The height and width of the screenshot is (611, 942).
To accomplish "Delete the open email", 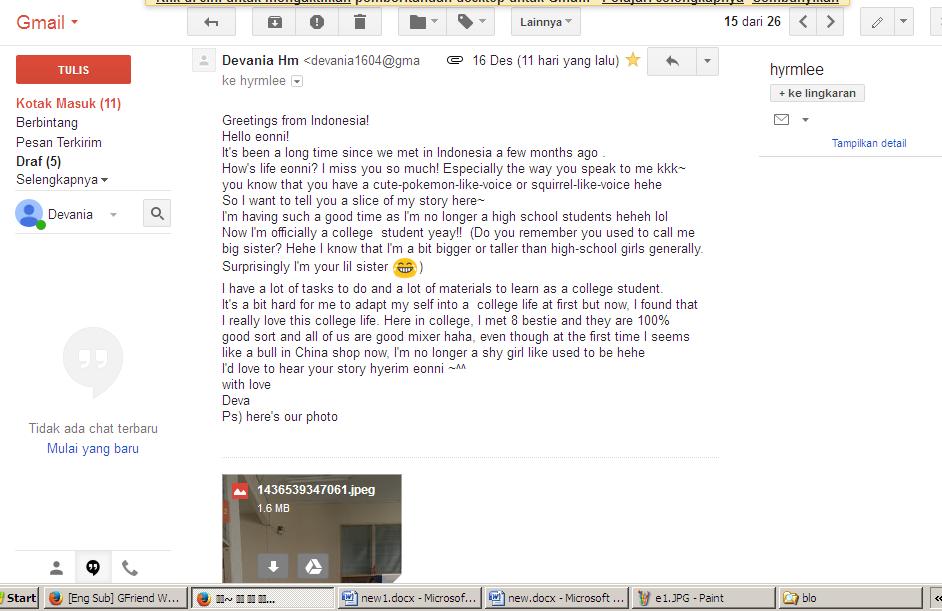I will tap(360, 22).
